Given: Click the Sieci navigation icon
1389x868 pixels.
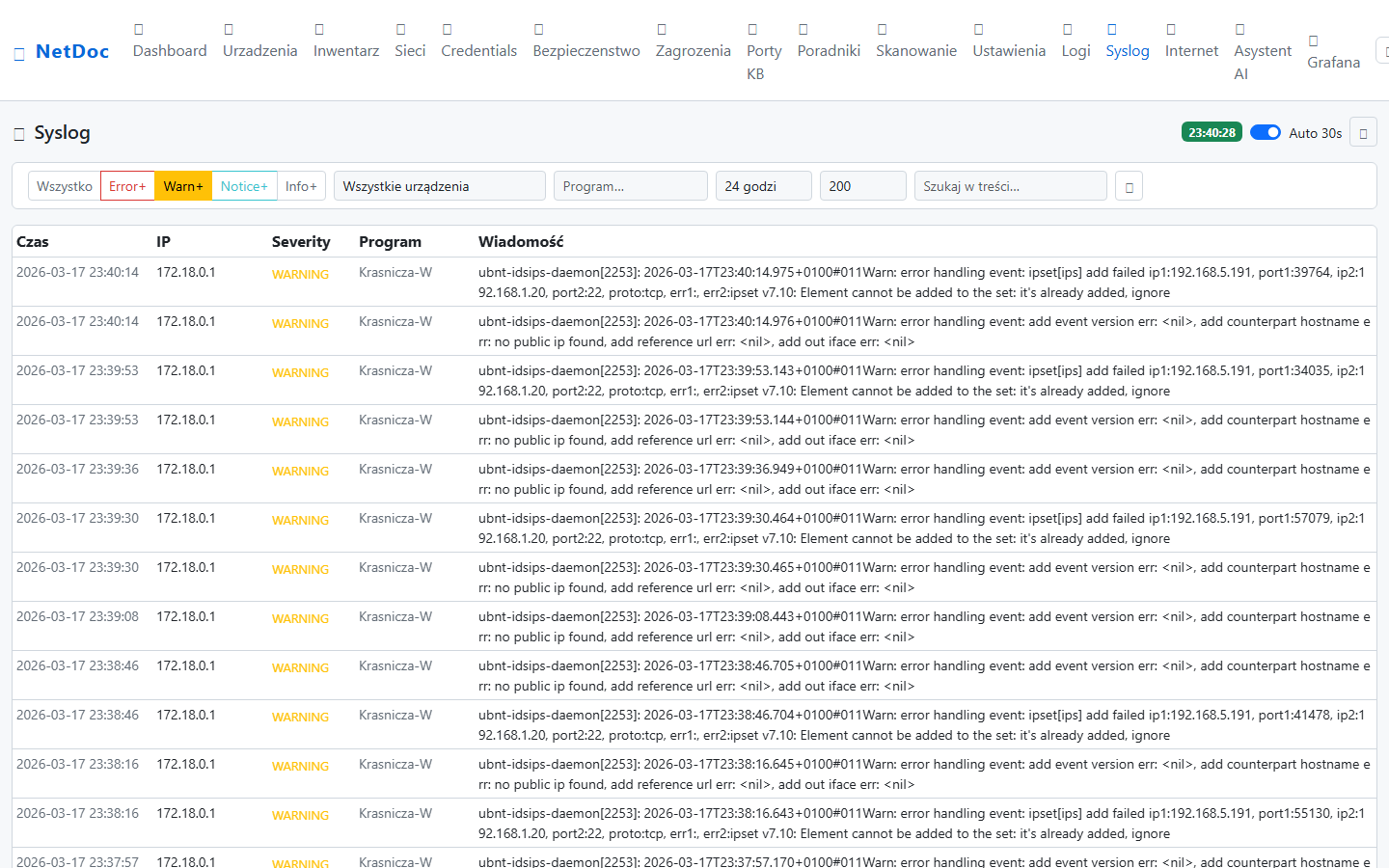Looking at the screenshot, I should pos(401,30).
